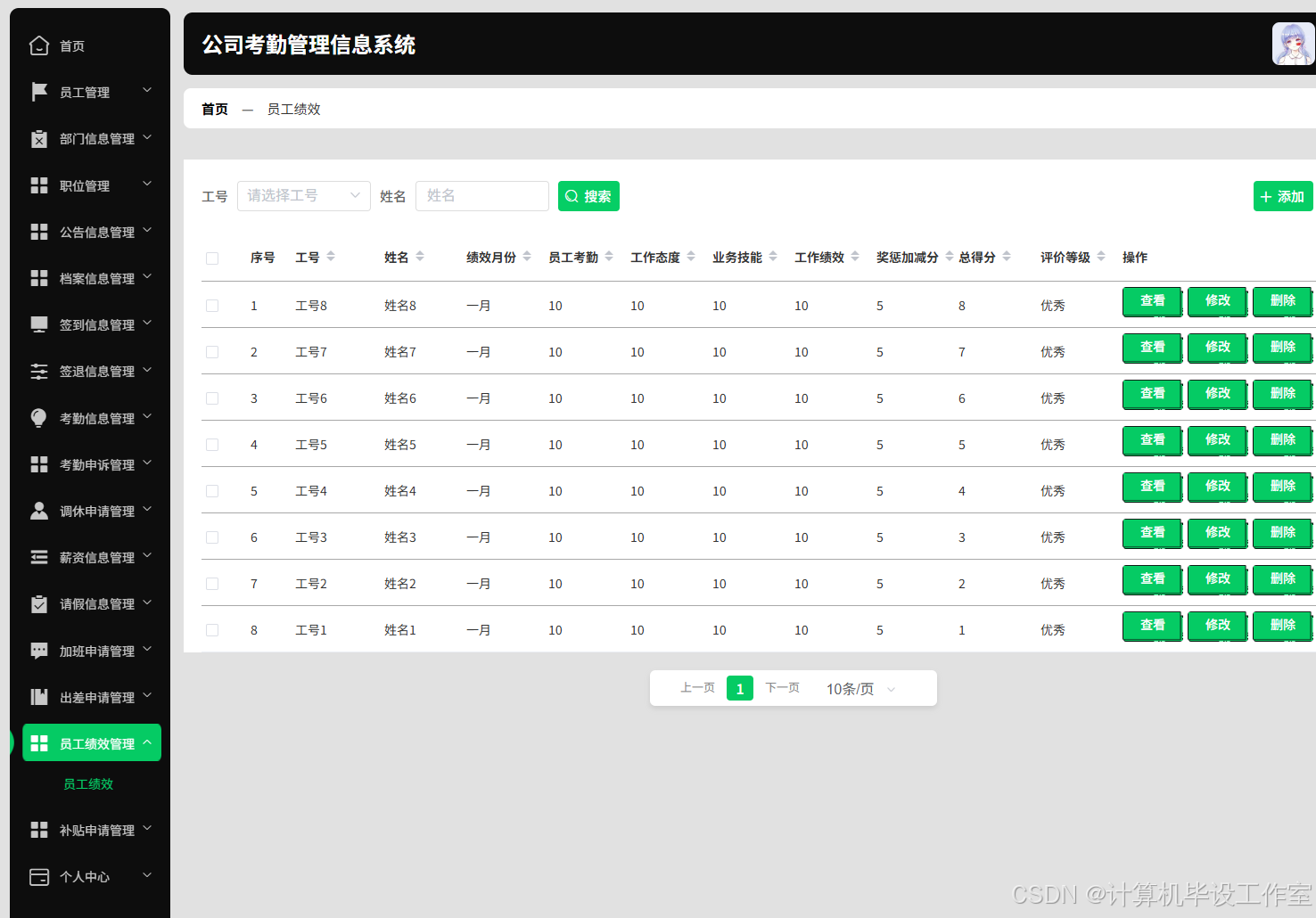Click the grid icon beside 员工绩效管理
The height and width of the screenshot is (918, 1316).
[x=39, y=743]
